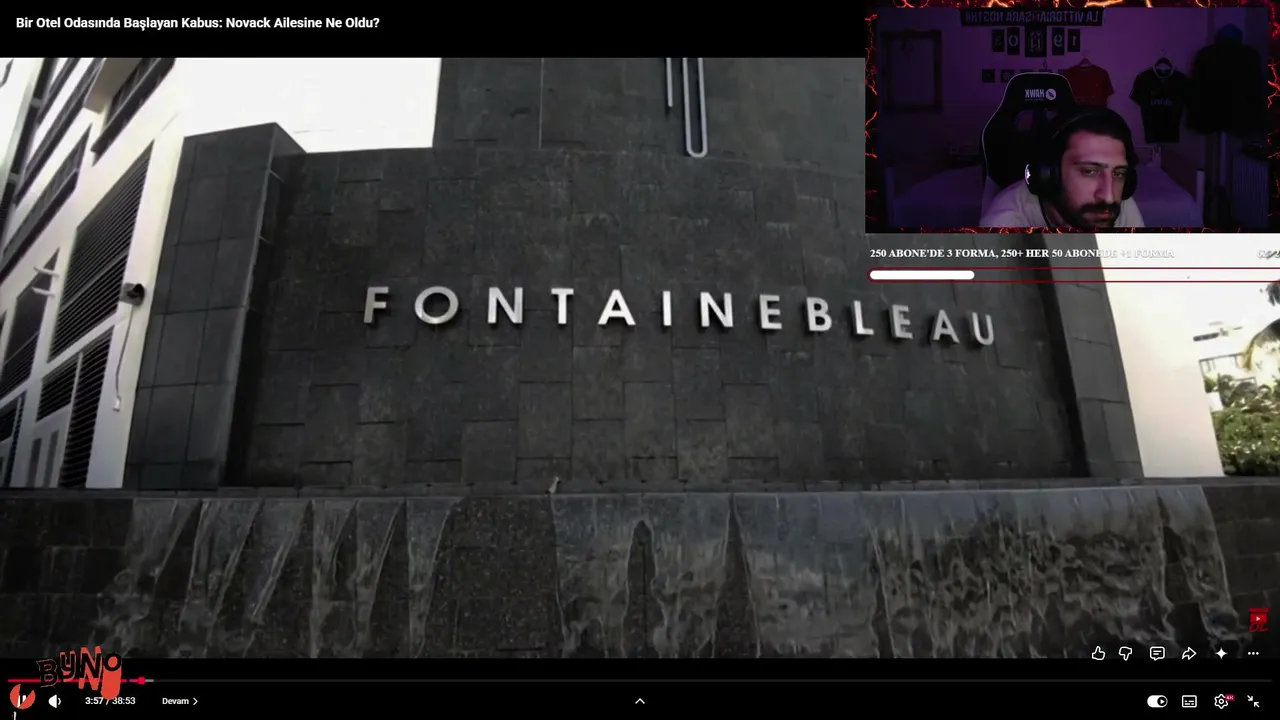Screen dimensions: 1280x720
Task: Click the streamer webcam overlay
Action: point(1072,119)
